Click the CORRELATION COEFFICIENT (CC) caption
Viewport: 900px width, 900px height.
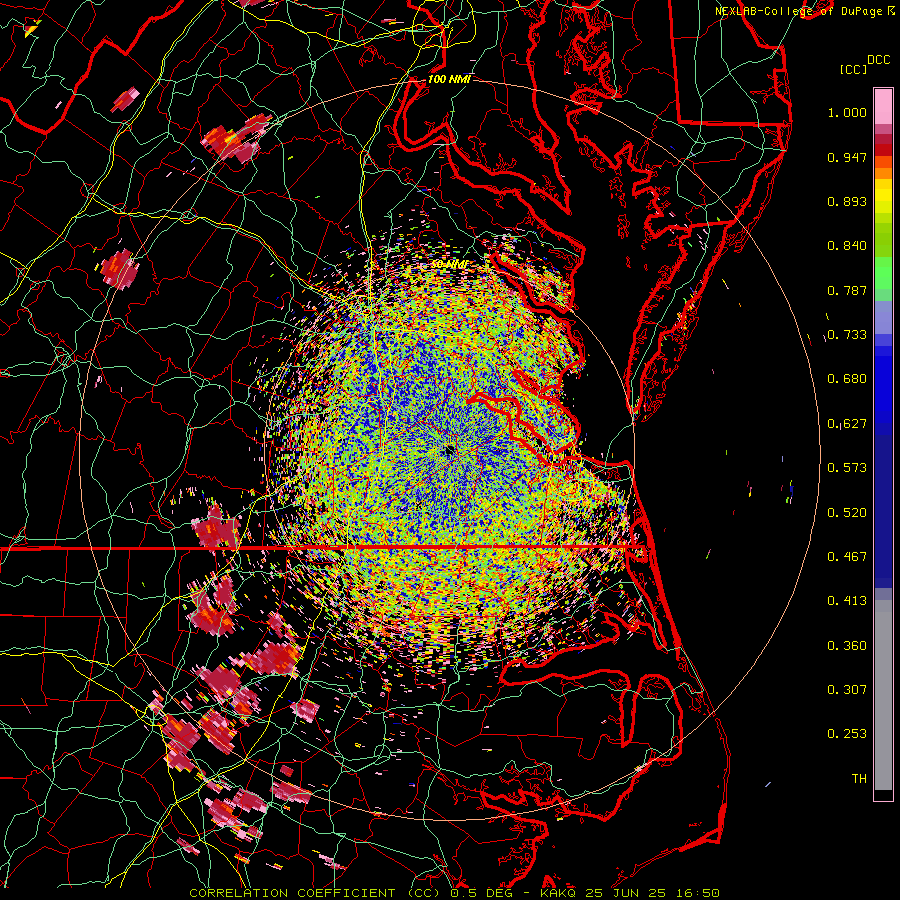click(315, 893)
